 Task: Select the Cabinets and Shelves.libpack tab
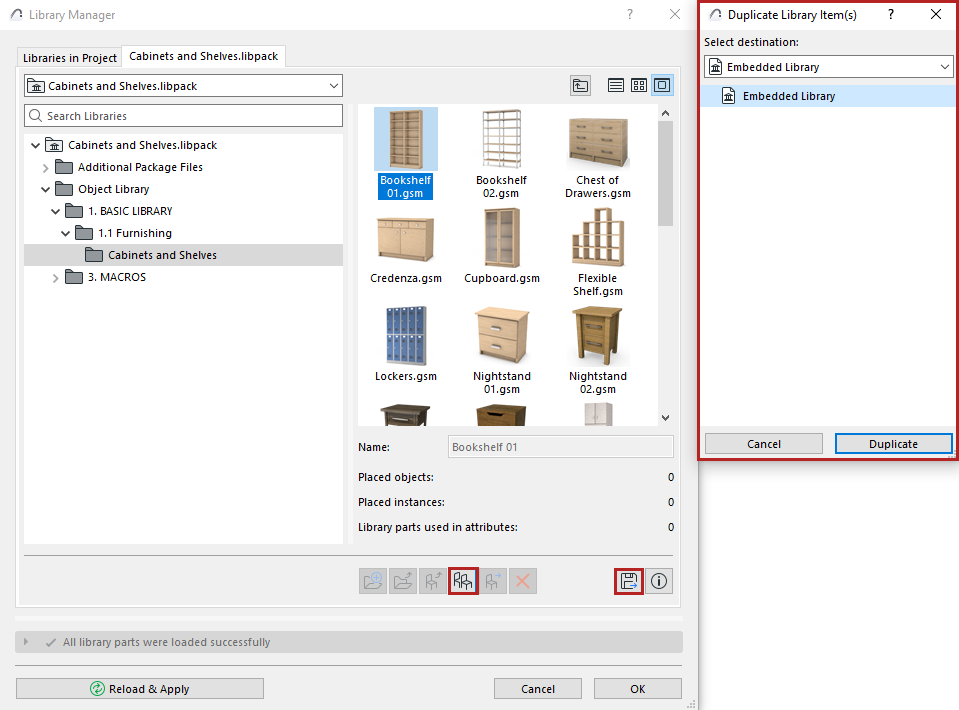point(202,56)
